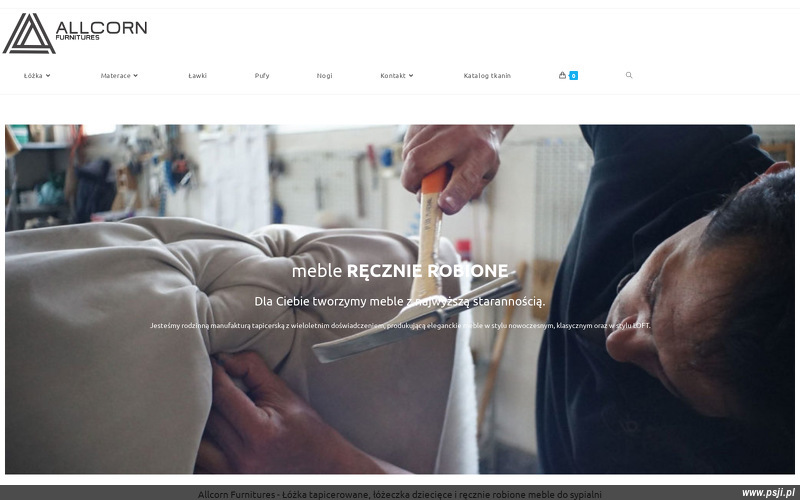This screenshot has height=500, width=800.
Task: Go to the Nogi page
Action: point(324,76)
